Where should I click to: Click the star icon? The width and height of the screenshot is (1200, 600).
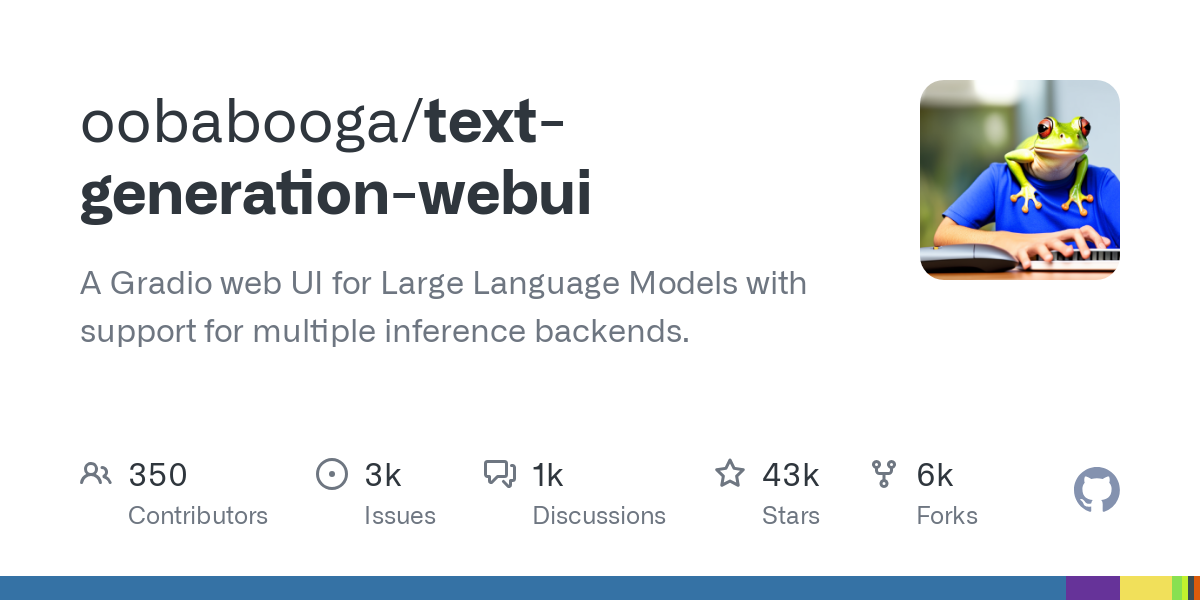click(730, 473)
